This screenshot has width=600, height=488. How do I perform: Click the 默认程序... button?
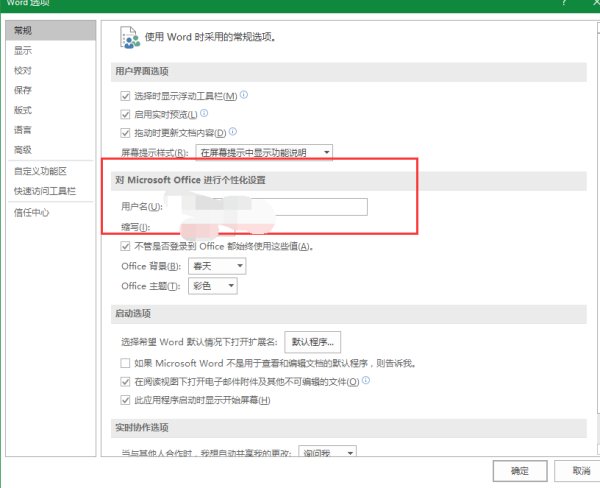pyautogui.click(x=313, y=342)
